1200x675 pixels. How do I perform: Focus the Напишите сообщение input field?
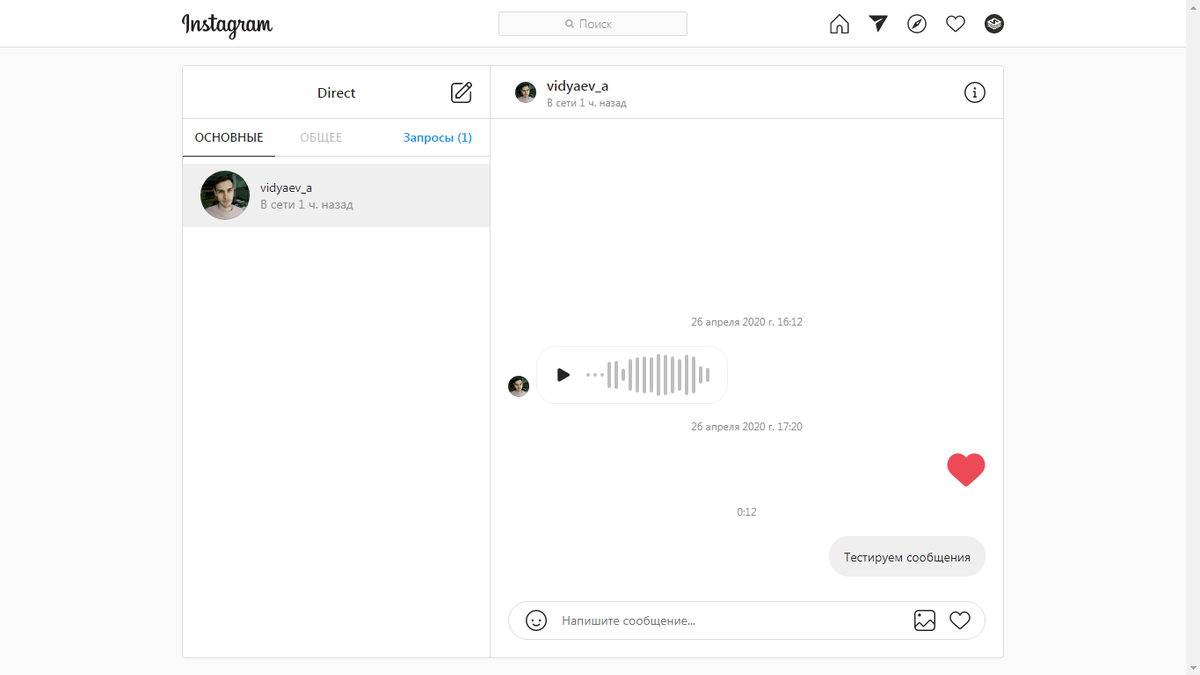pos(730,621)
